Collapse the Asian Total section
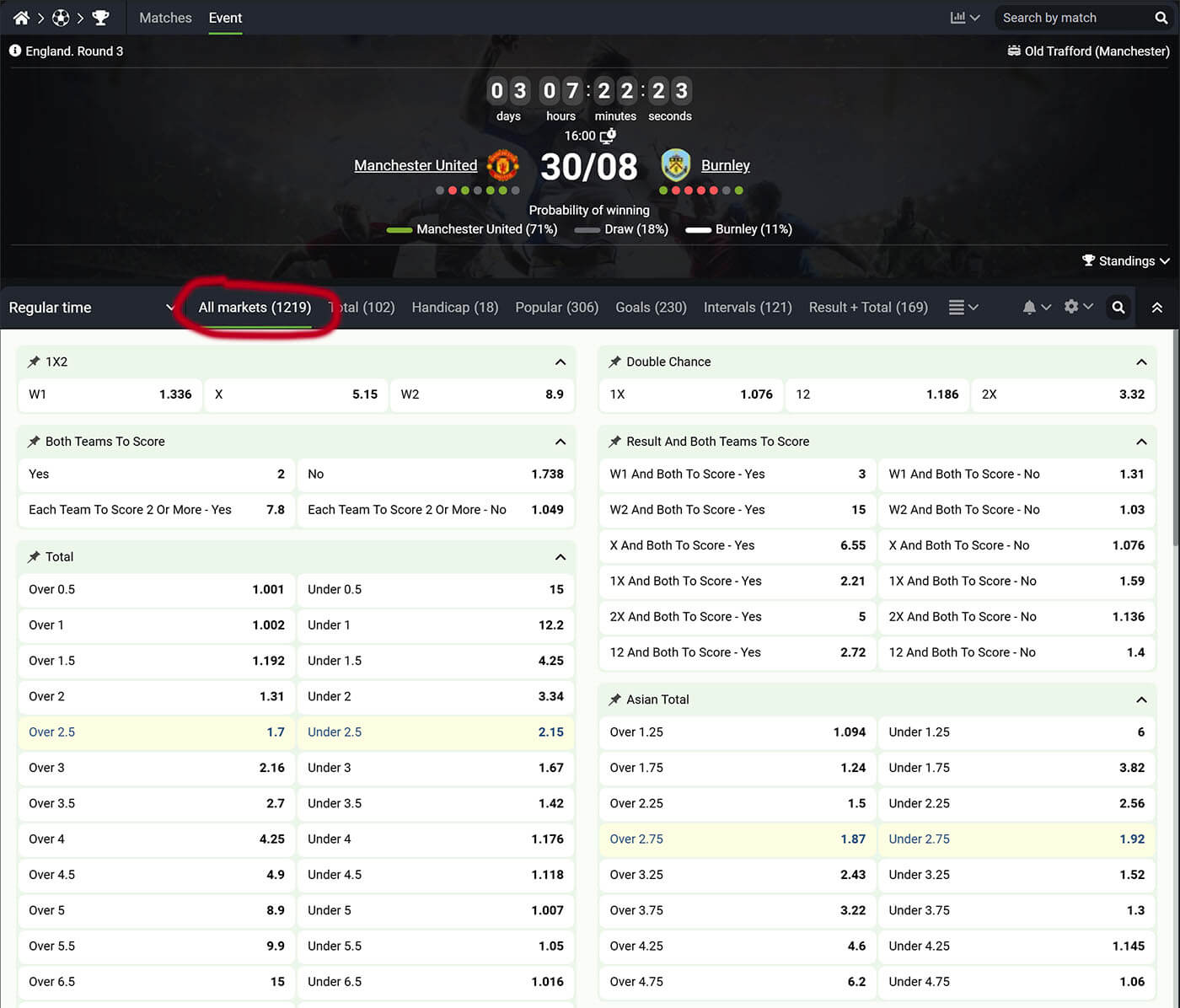 (x=1141, y=700)
